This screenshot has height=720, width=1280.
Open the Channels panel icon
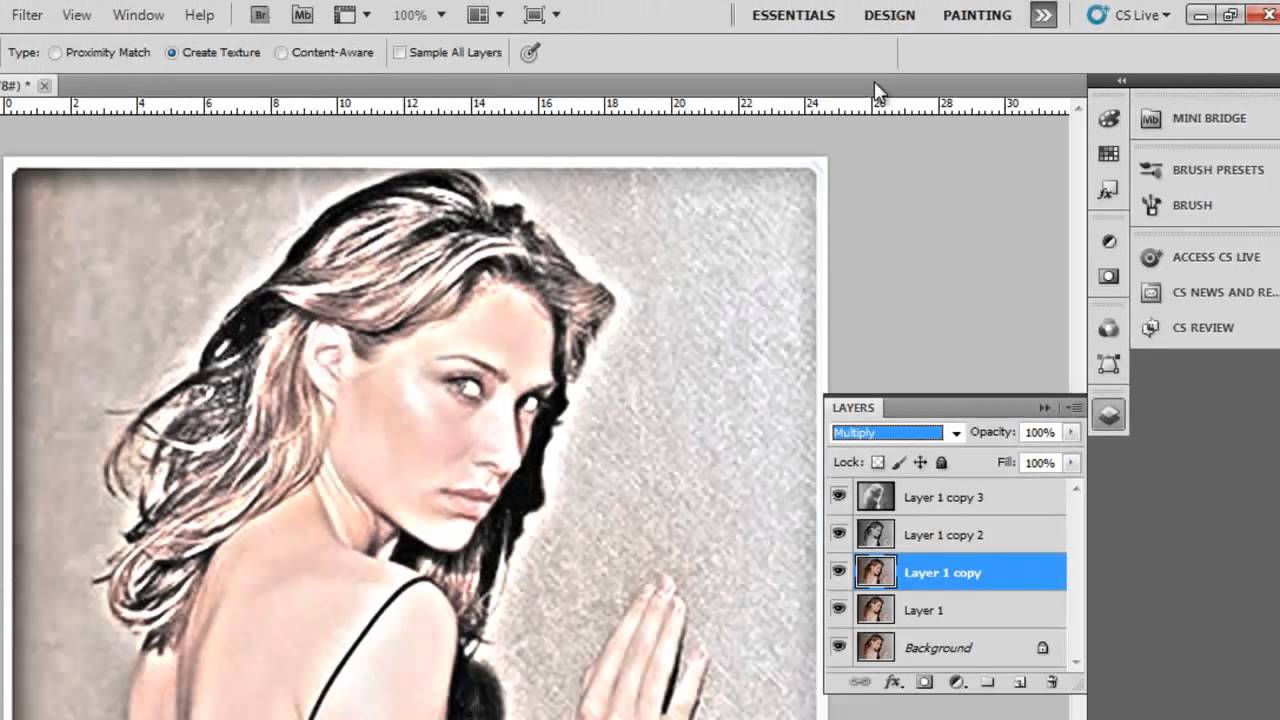[x=1108, y=328]
